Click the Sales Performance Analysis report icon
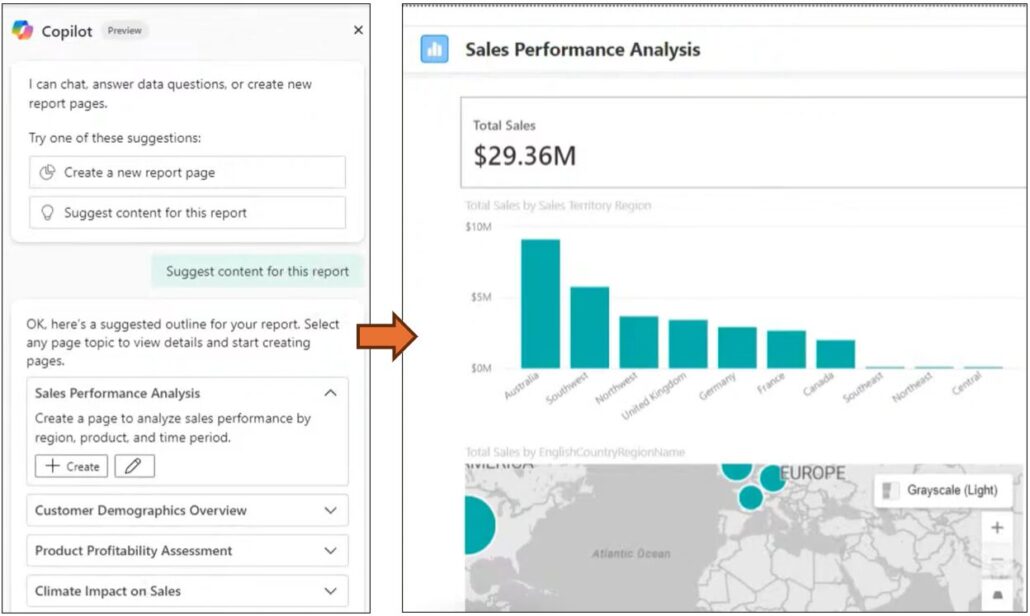Viewport: 1030px width, 616px height. 435,49
